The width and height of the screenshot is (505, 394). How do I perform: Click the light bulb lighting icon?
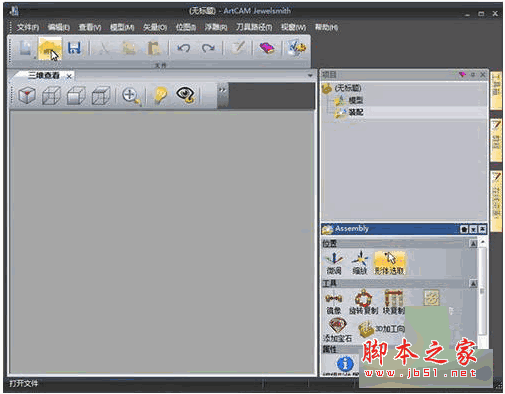coord(160,95)
